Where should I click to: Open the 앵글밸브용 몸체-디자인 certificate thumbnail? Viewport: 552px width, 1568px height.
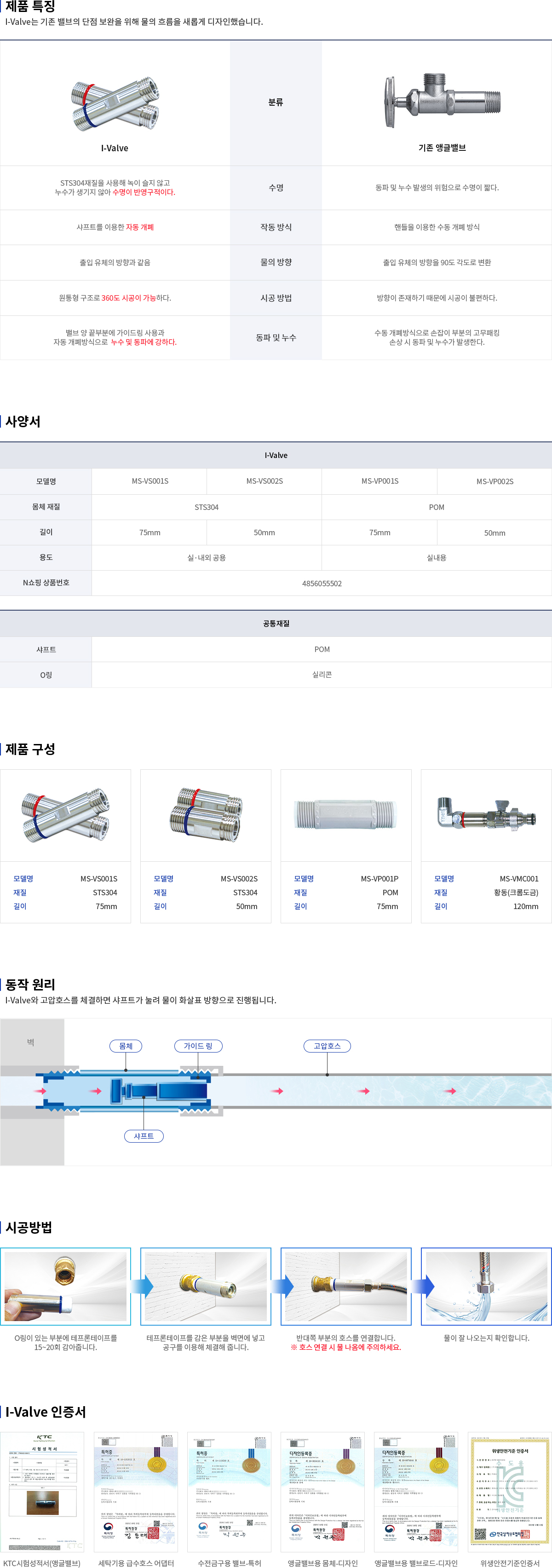click(x=322, y=1492)
